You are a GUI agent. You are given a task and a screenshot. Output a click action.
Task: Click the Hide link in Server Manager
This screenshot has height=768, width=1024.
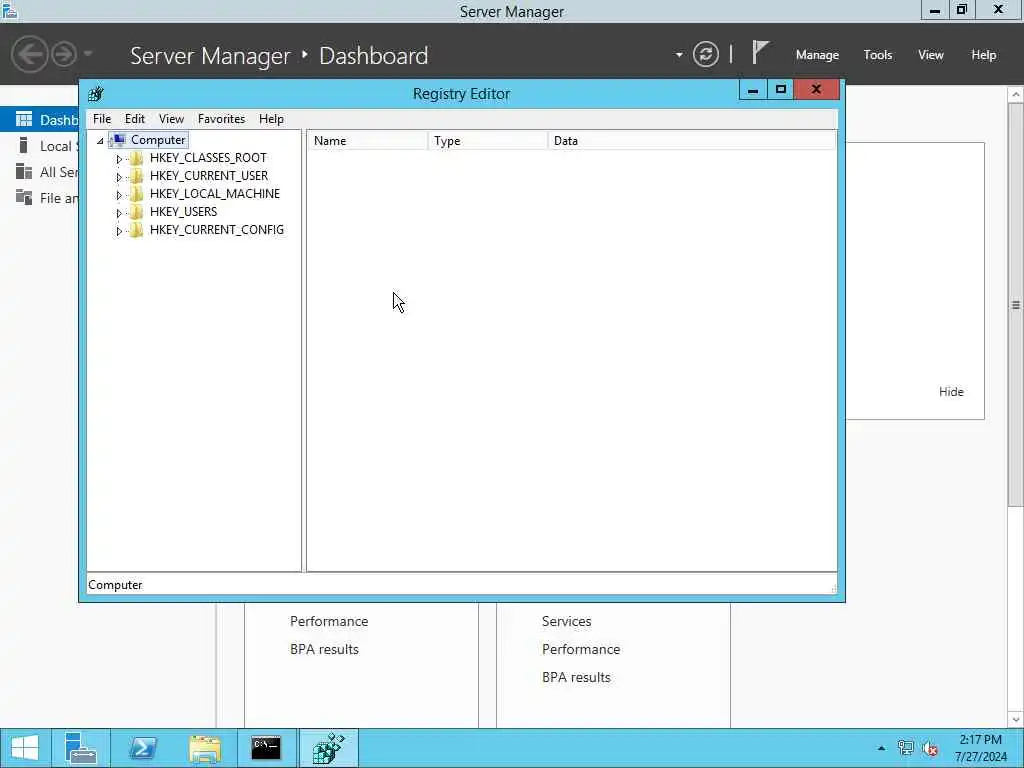pyautogui.click(x=951, y=392)
